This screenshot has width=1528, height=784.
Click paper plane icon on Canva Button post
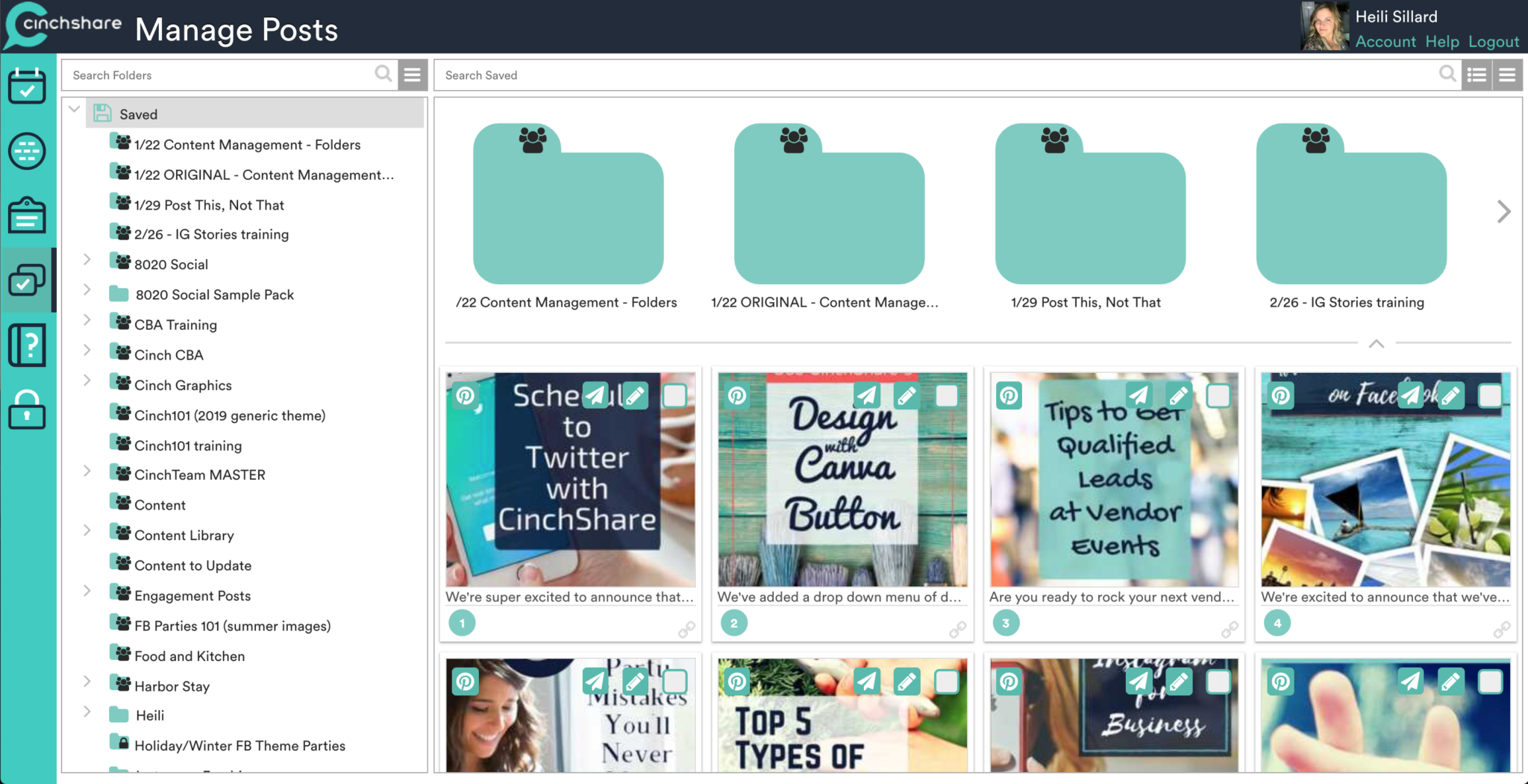click(867, 395)
